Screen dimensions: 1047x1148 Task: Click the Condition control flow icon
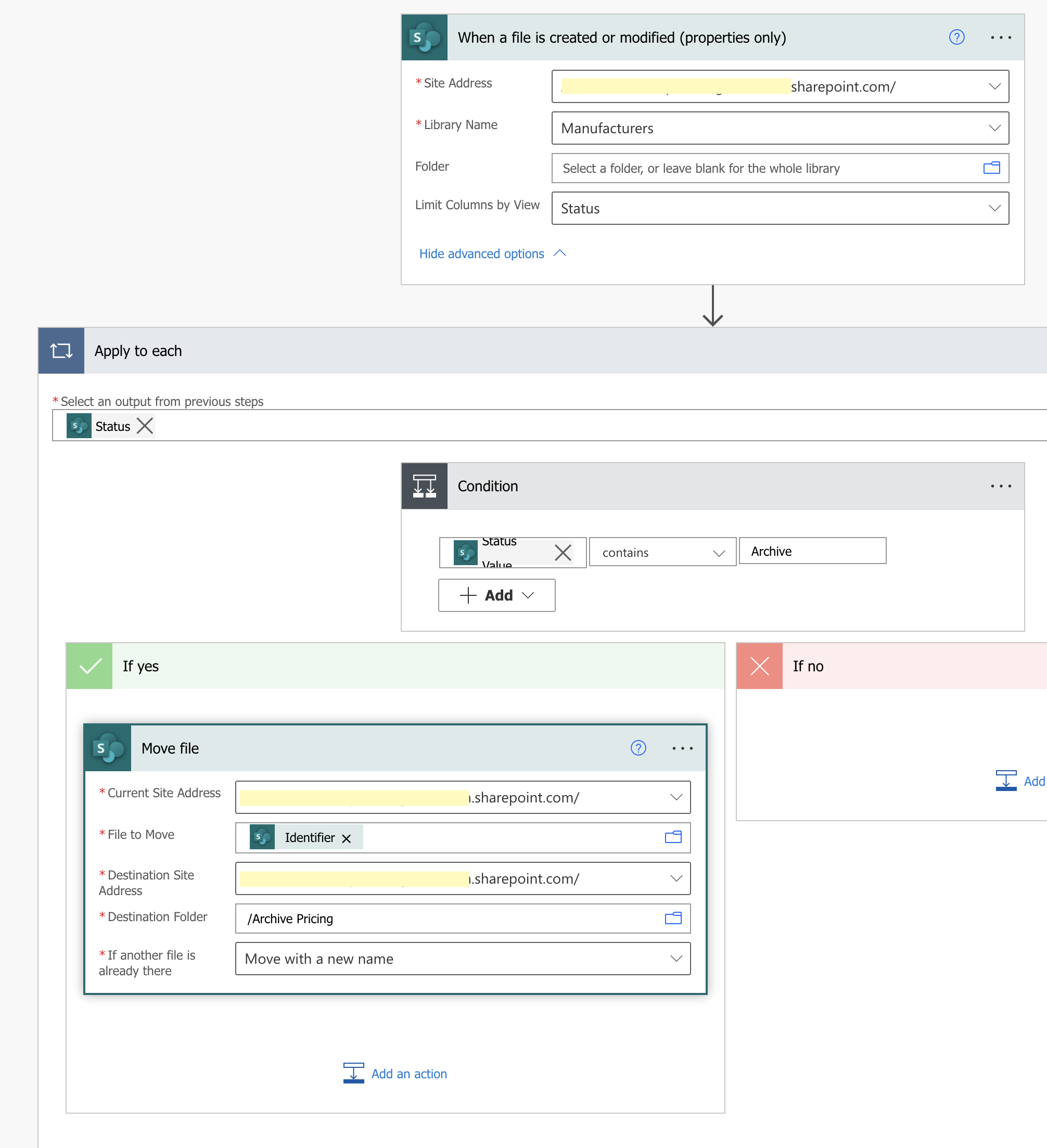425,485
